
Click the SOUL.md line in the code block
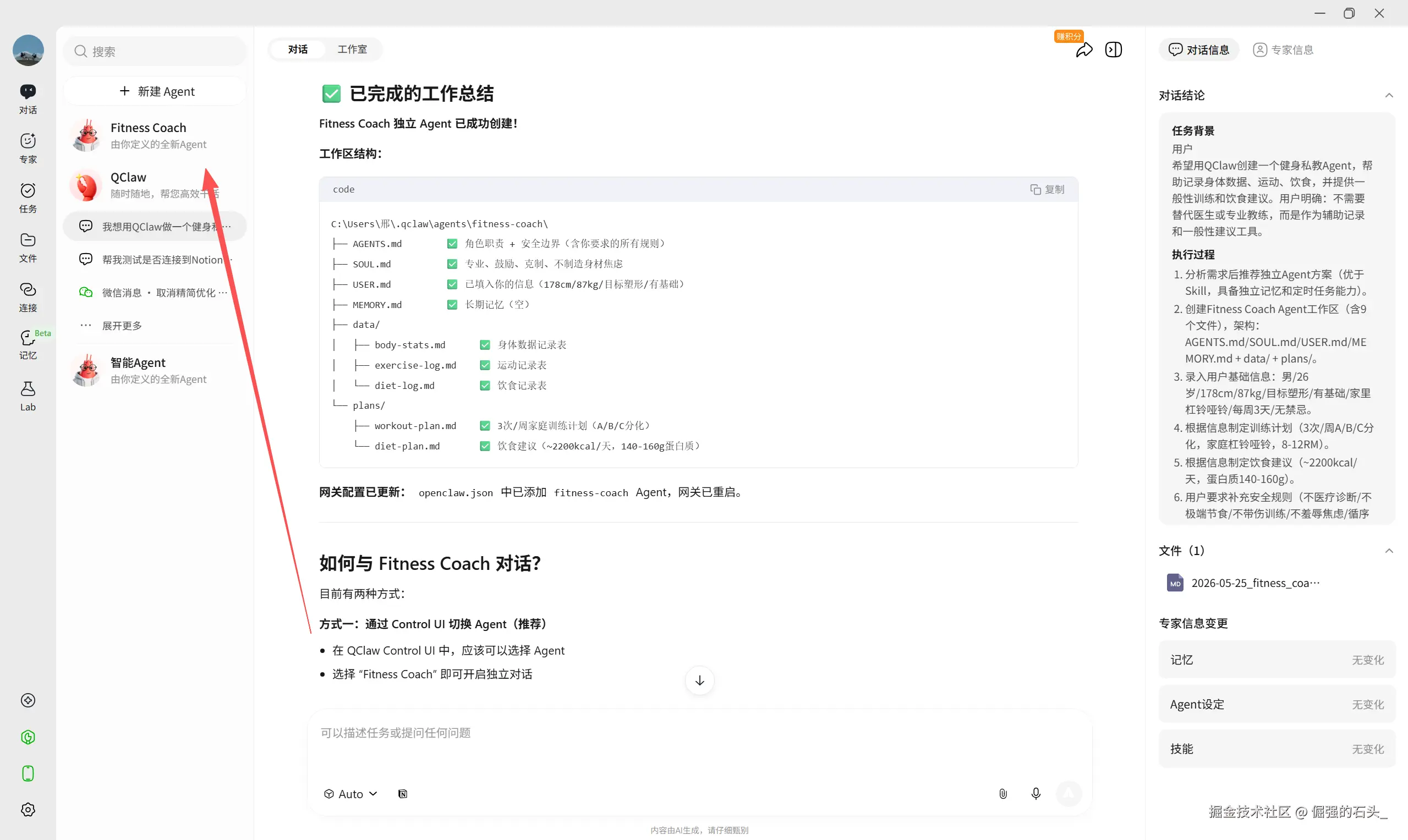click(x=477, y=264)
